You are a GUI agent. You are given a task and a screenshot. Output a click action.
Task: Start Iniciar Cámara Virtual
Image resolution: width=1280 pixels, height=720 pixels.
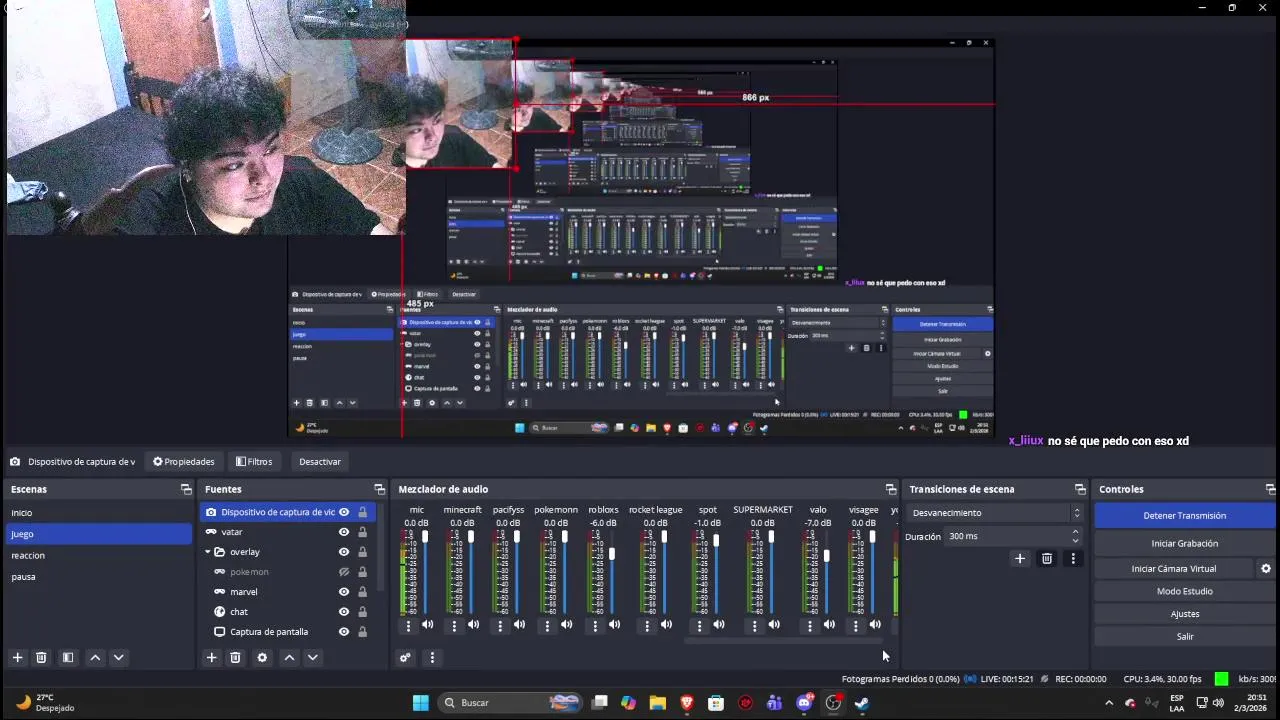1174,569
